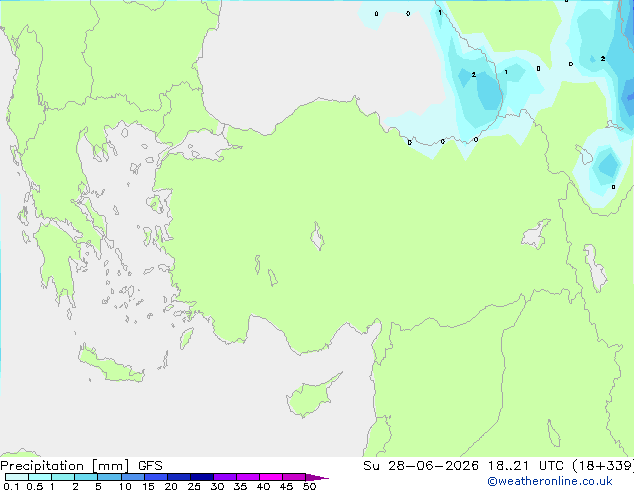Click the weatheronline.co.uk link
Viewport: 634px width, 490px height.
click(549, 481)
